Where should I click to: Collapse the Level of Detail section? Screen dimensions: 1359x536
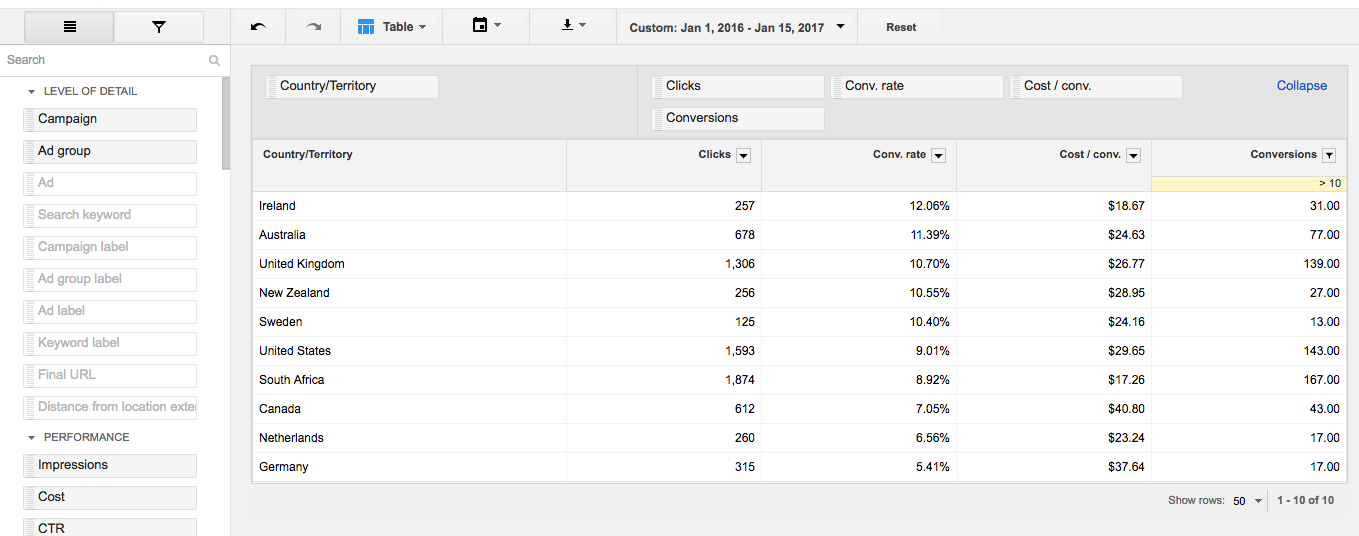[32, 91]
